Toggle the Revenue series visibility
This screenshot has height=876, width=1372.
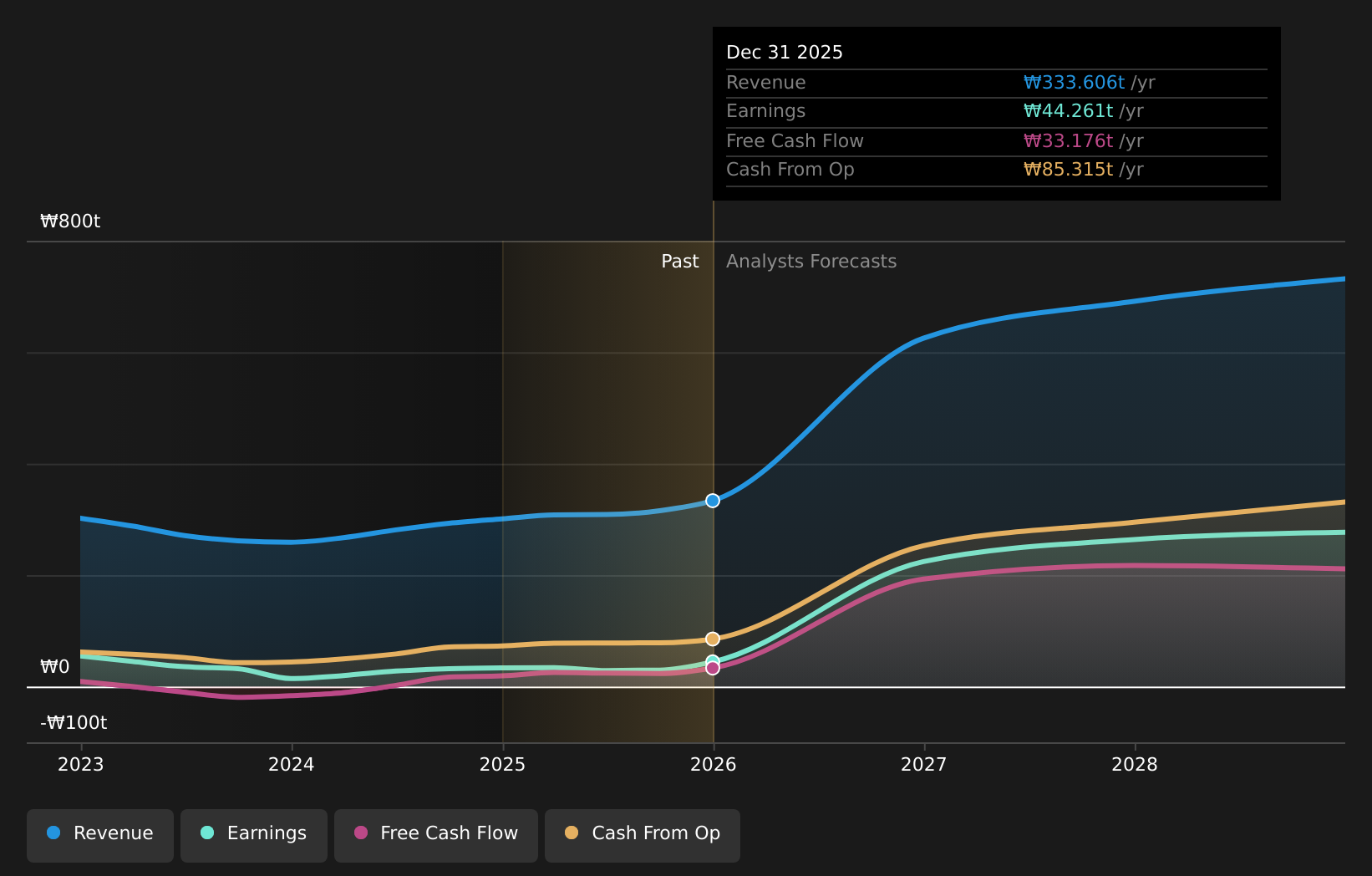99,833
